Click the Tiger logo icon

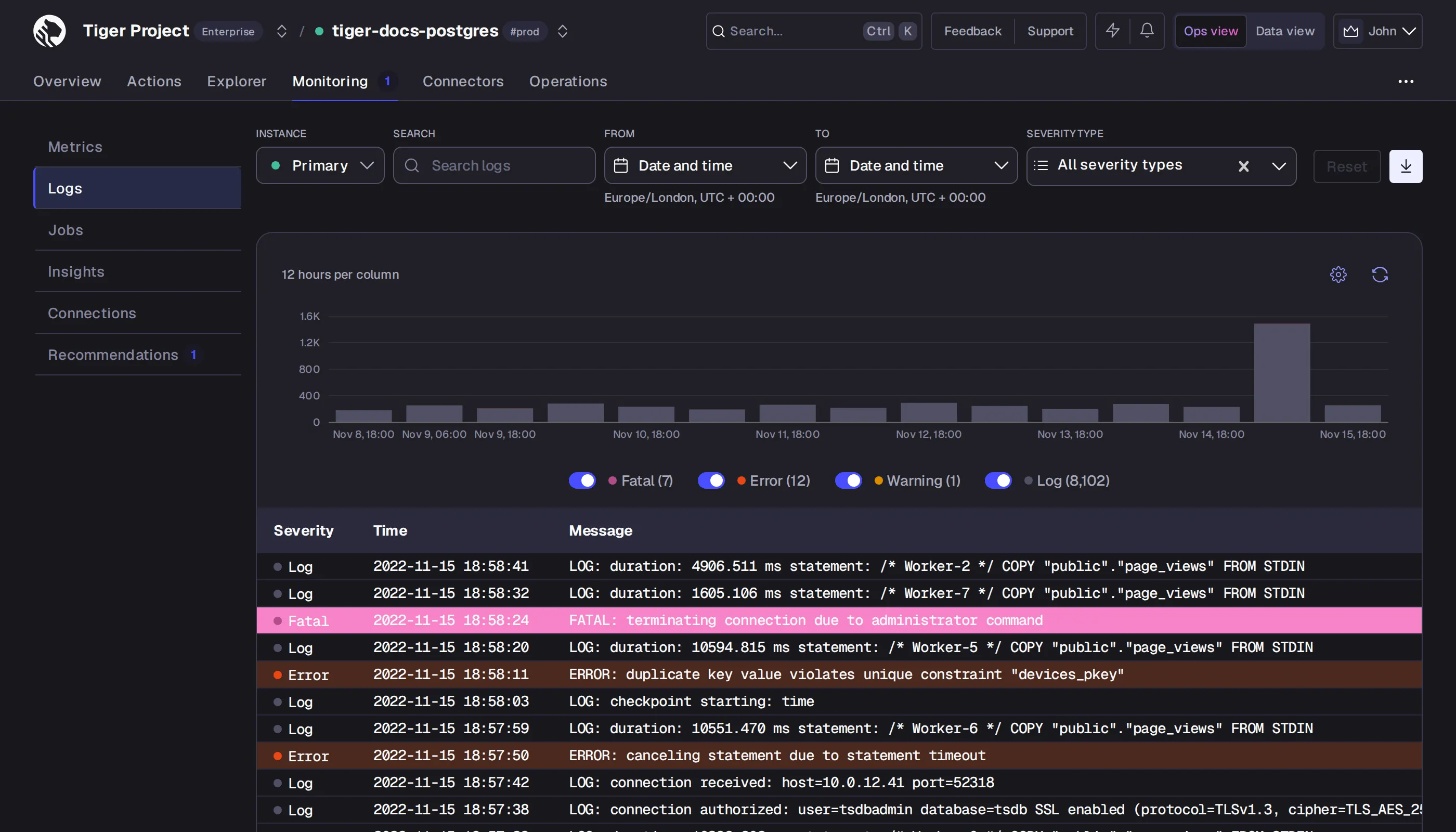[x=49, y=31]
